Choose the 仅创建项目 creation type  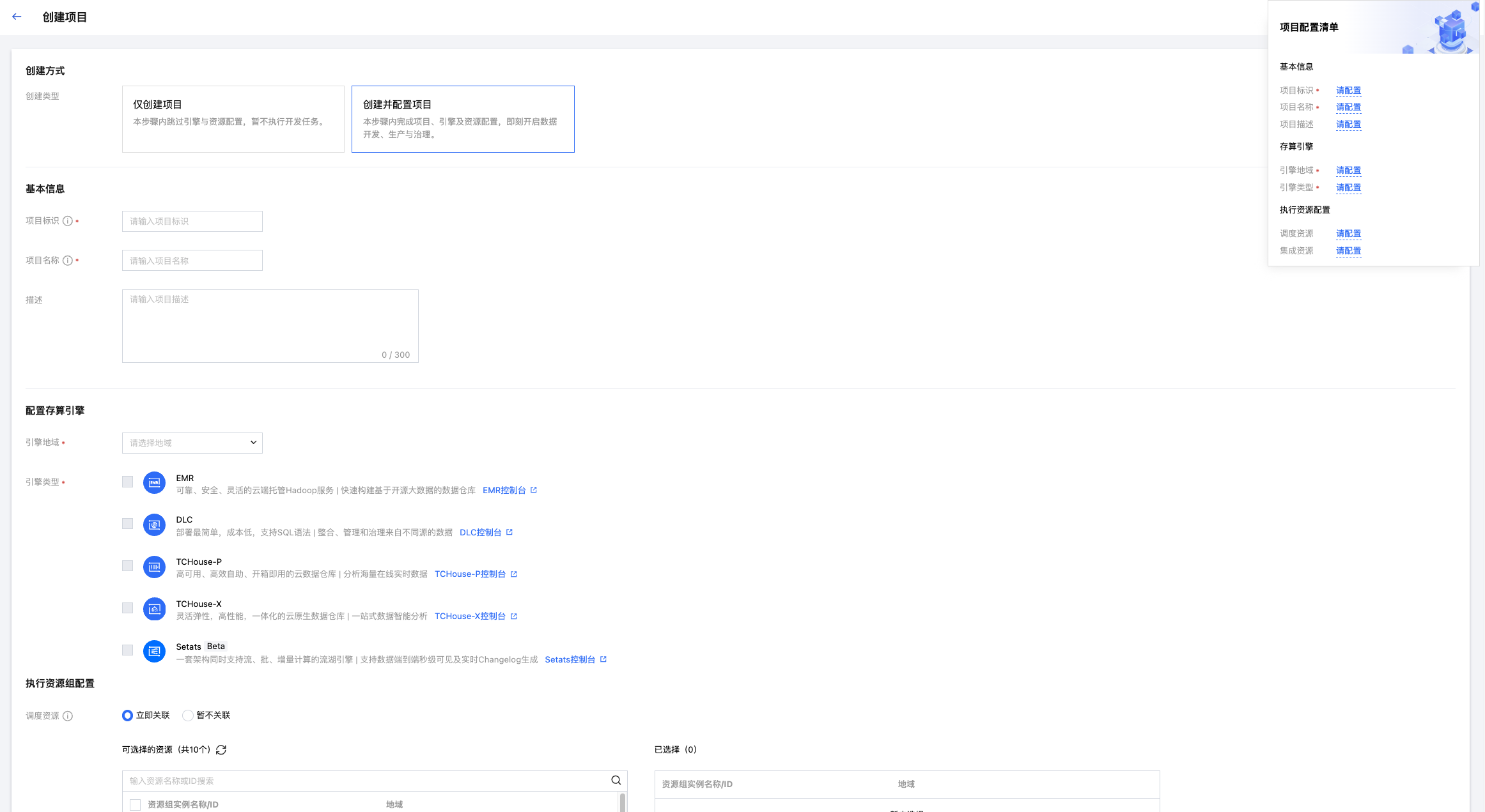coord(233,119)
